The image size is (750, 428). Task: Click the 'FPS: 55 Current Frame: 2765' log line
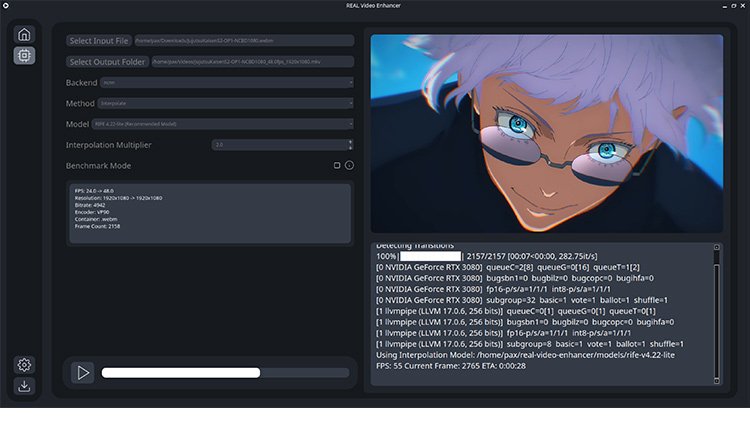[451, 366]
